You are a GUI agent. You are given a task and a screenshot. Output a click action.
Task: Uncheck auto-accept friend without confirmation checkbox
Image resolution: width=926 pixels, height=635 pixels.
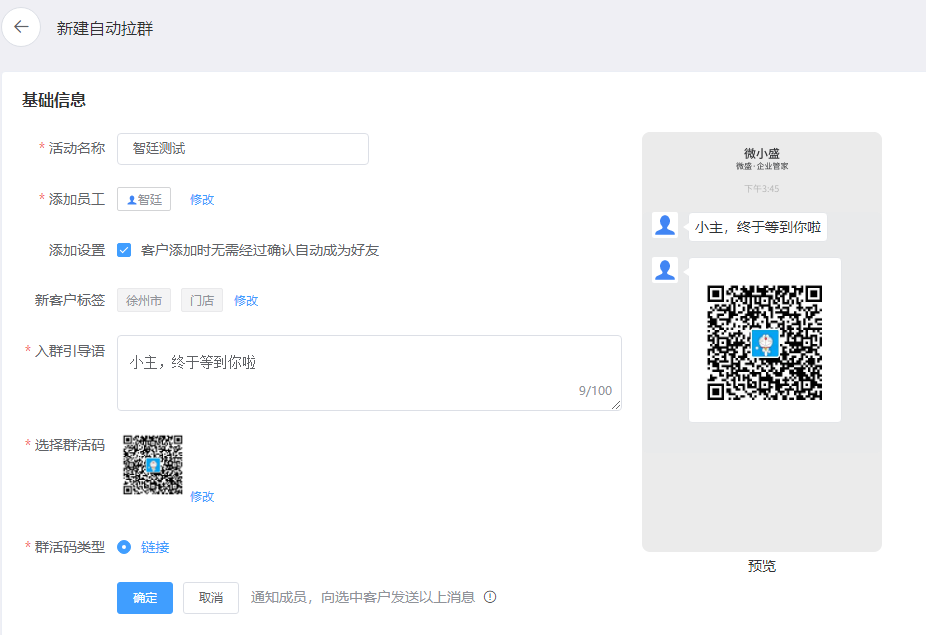point(124,250)
